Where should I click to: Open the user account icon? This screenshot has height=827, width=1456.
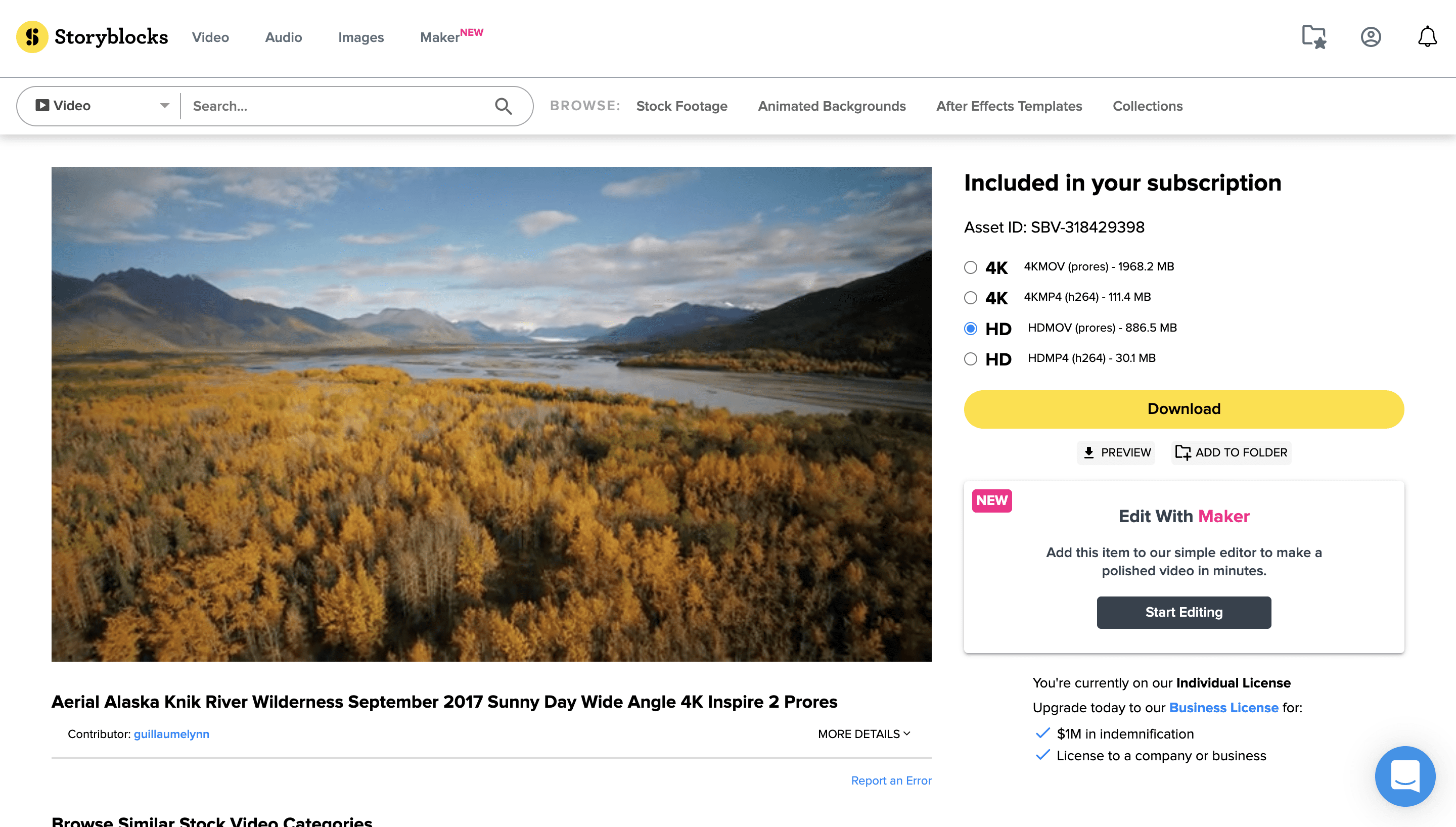point(1371,36)
